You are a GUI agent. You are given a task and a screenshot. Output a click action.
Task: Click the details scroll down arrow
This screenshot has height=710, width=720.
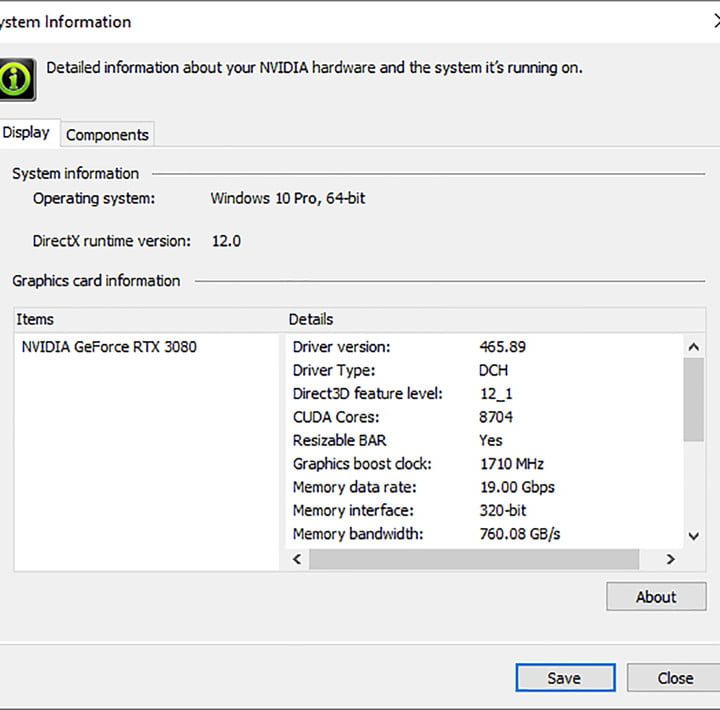693,535
